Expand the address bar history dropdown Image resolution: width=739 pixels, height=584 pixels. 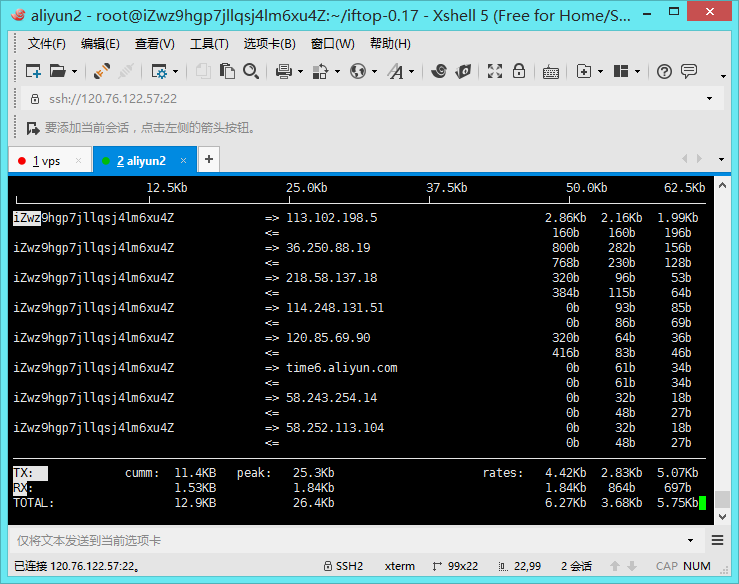pos(709,99)
